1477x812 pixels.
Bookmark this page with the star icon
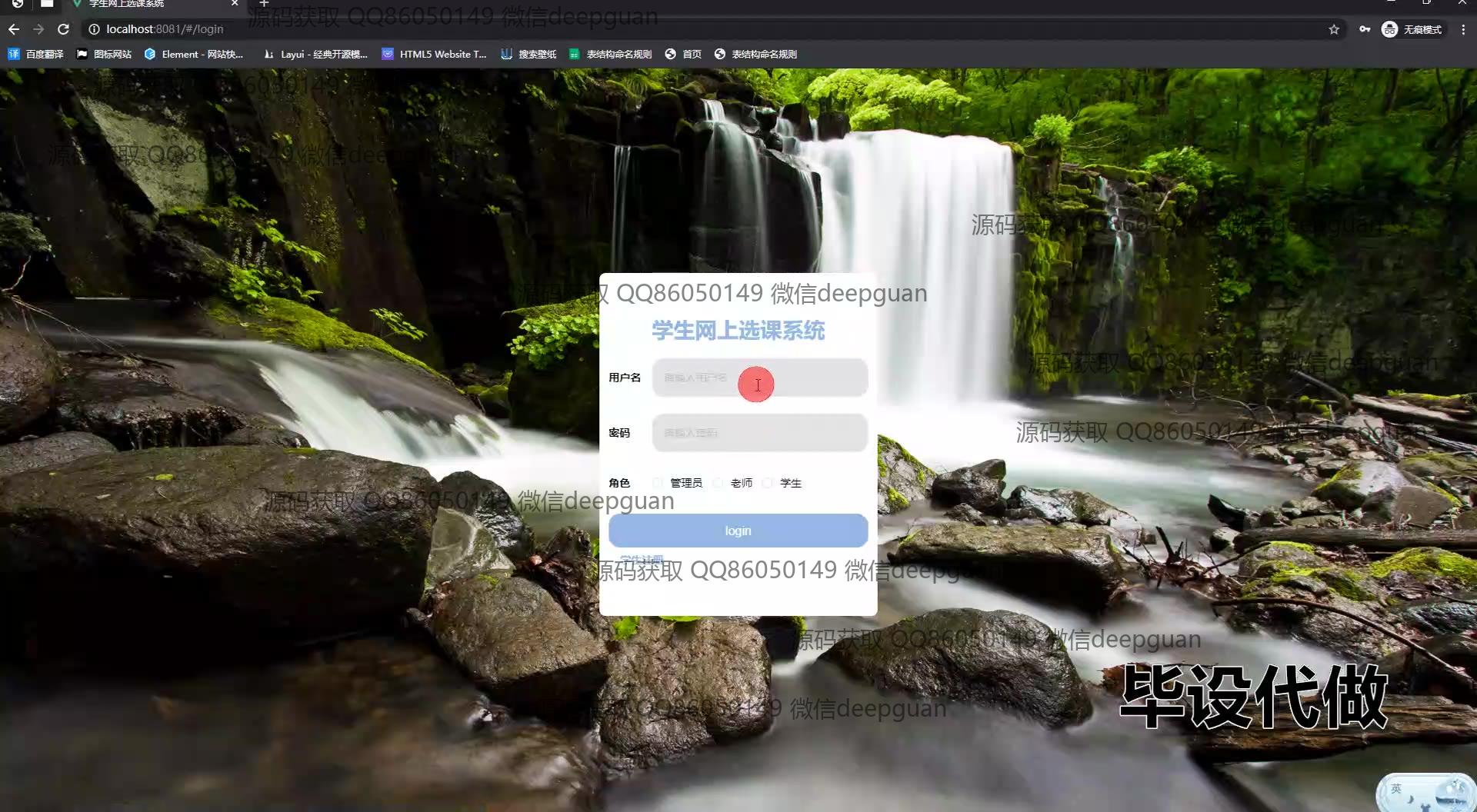pos(1333,29)
